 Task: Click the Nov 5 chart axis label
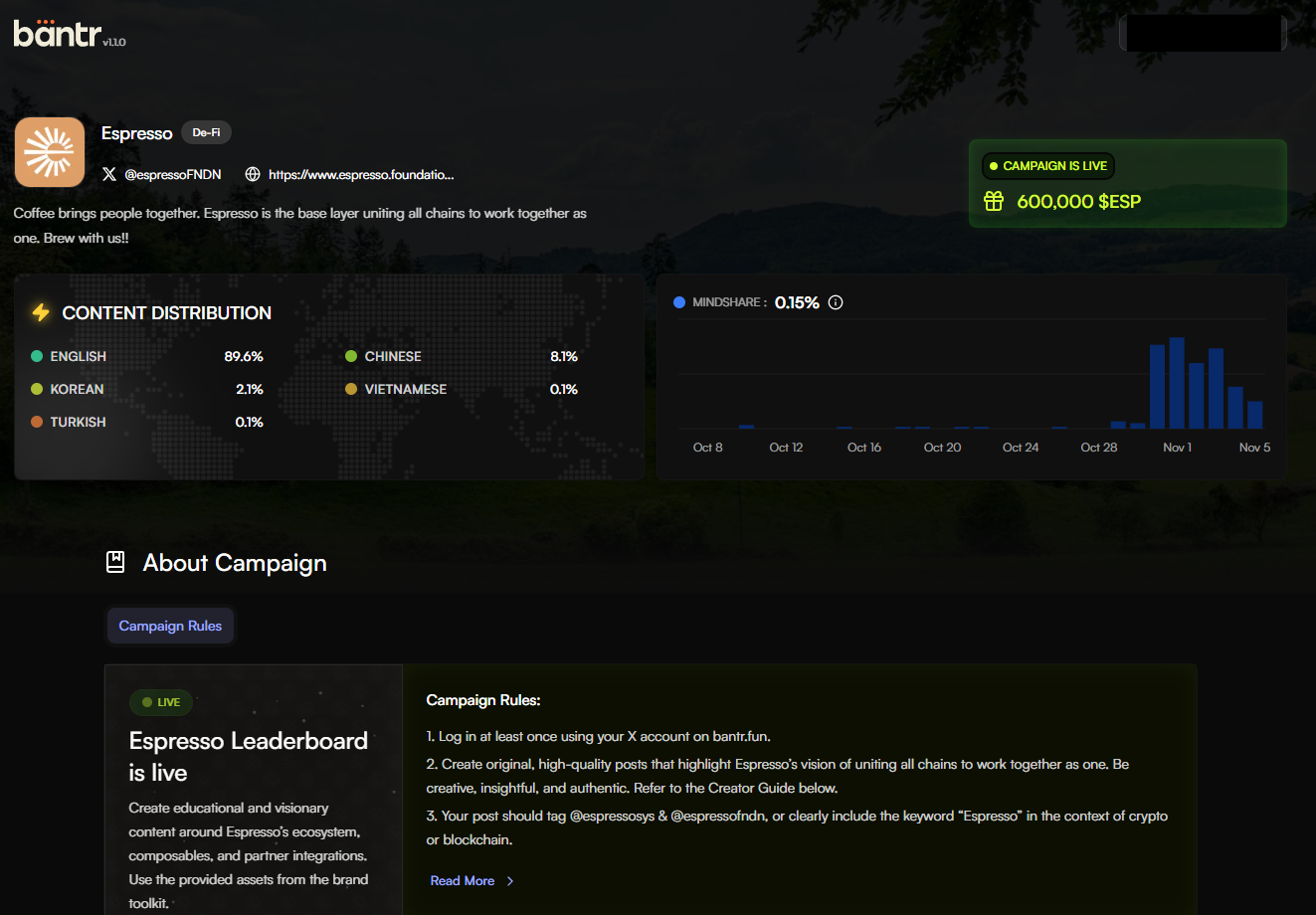point(1254,448)
